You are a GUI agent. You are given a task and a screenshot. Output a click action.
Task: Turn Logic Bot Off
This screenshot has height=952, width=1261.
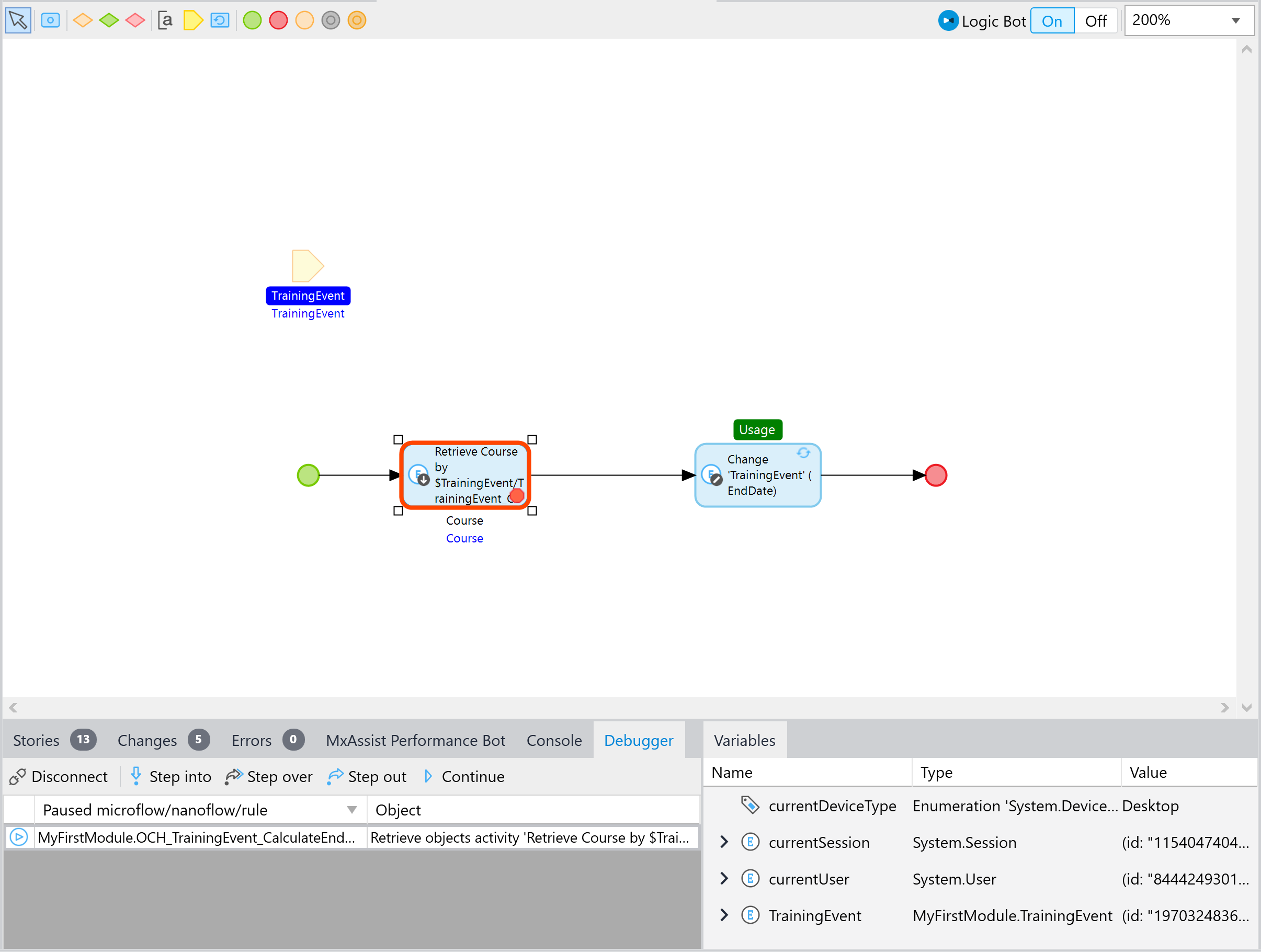pyautogui.click(x=1095, y=21)
